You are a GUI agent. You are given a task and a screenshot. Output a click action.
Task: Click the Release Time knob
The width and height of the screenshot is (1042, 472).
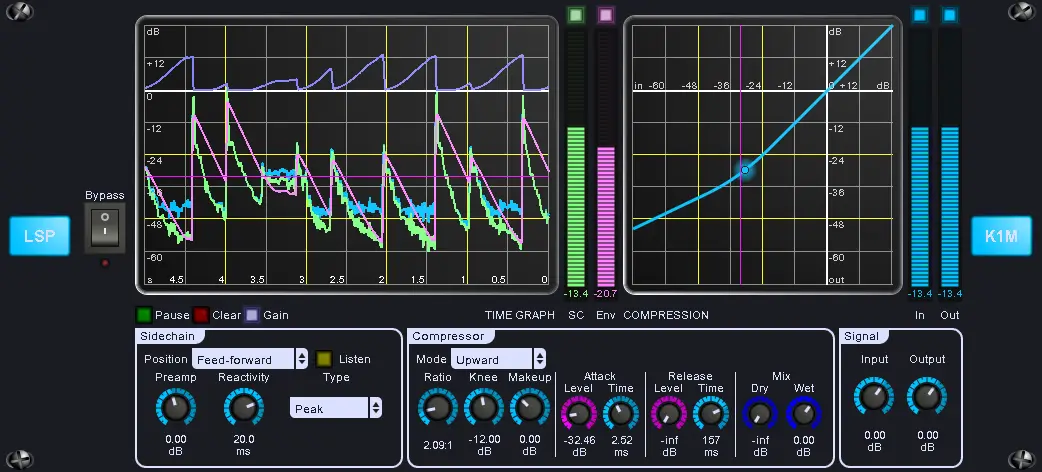[710, 413]
